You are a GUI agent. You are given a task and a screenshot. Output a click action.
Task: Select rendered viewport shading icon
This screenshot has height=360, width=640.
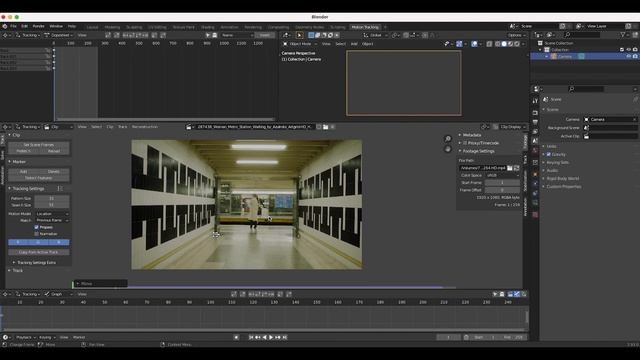click(517, 44)
